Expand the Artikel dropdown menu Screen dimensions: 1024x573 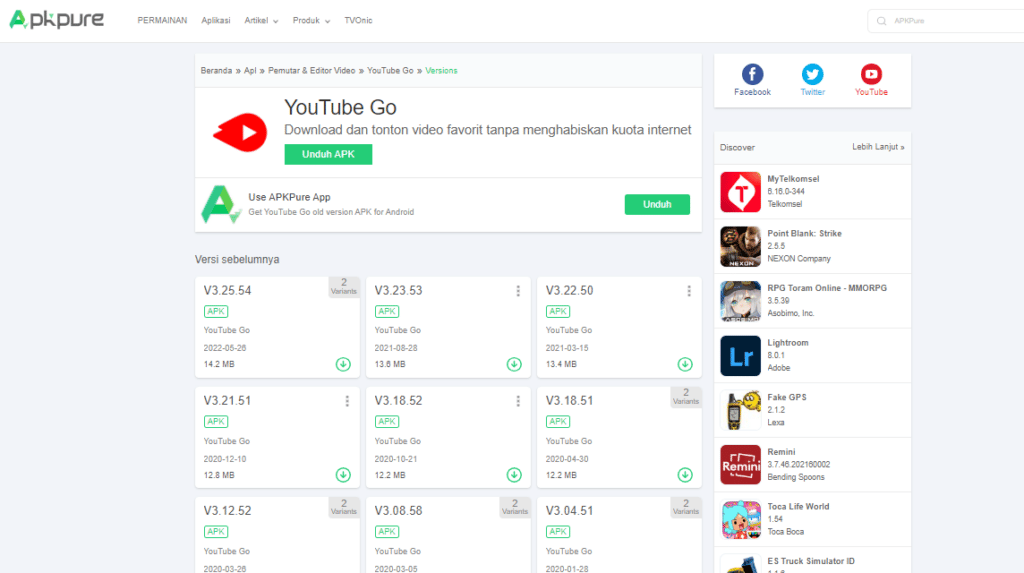click(261, 20)
